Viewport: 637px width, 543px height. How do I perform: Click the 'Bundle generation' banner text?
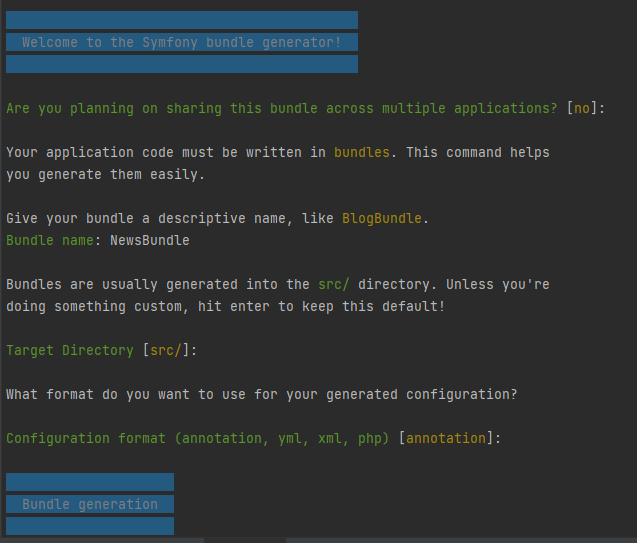[90, 504]
